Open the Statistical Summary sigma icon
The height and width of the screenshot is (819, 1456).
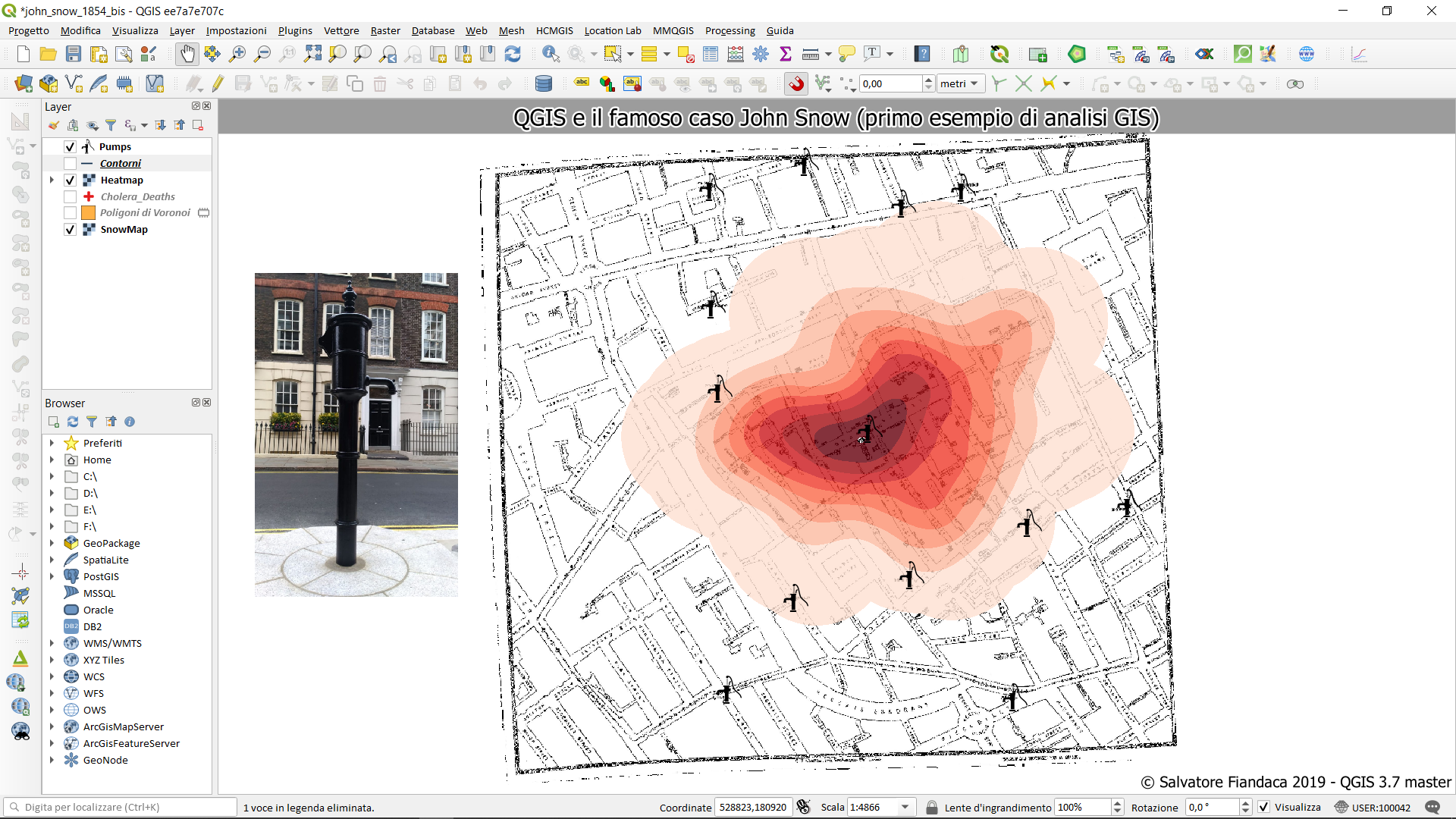(x=786, y=54)
